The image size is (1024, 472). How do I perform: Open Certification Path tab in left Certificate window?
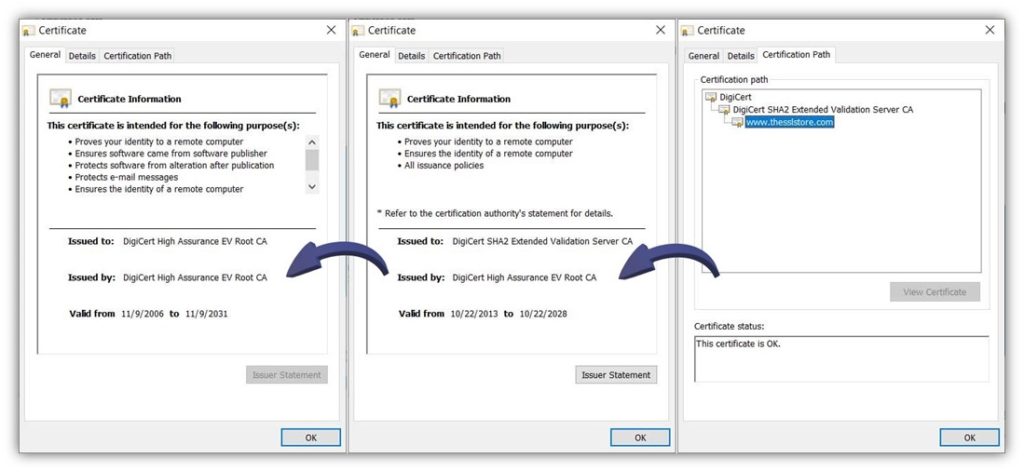138,56
